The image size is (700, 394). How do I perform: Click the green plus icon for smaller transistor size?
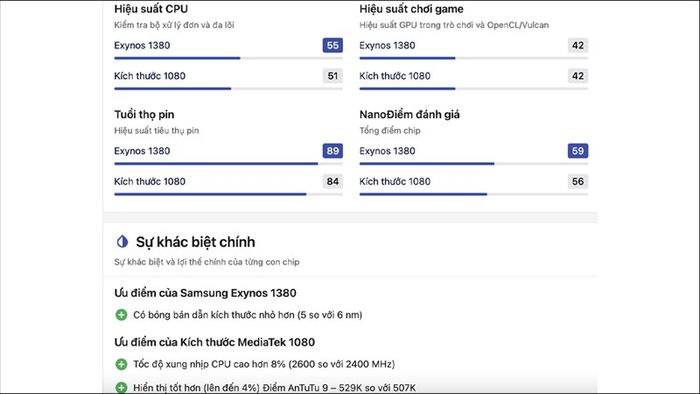(x=121, y=315)
